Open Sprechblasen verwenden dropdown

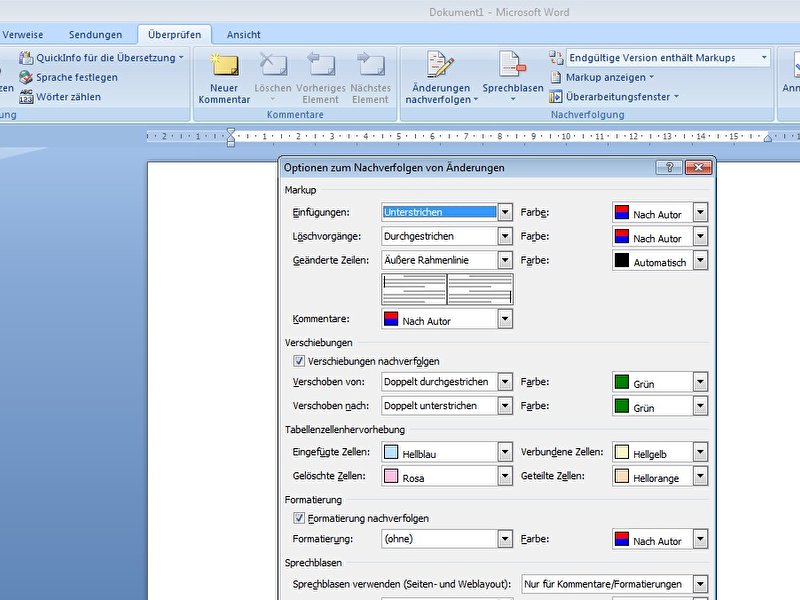tap(700, 584)
